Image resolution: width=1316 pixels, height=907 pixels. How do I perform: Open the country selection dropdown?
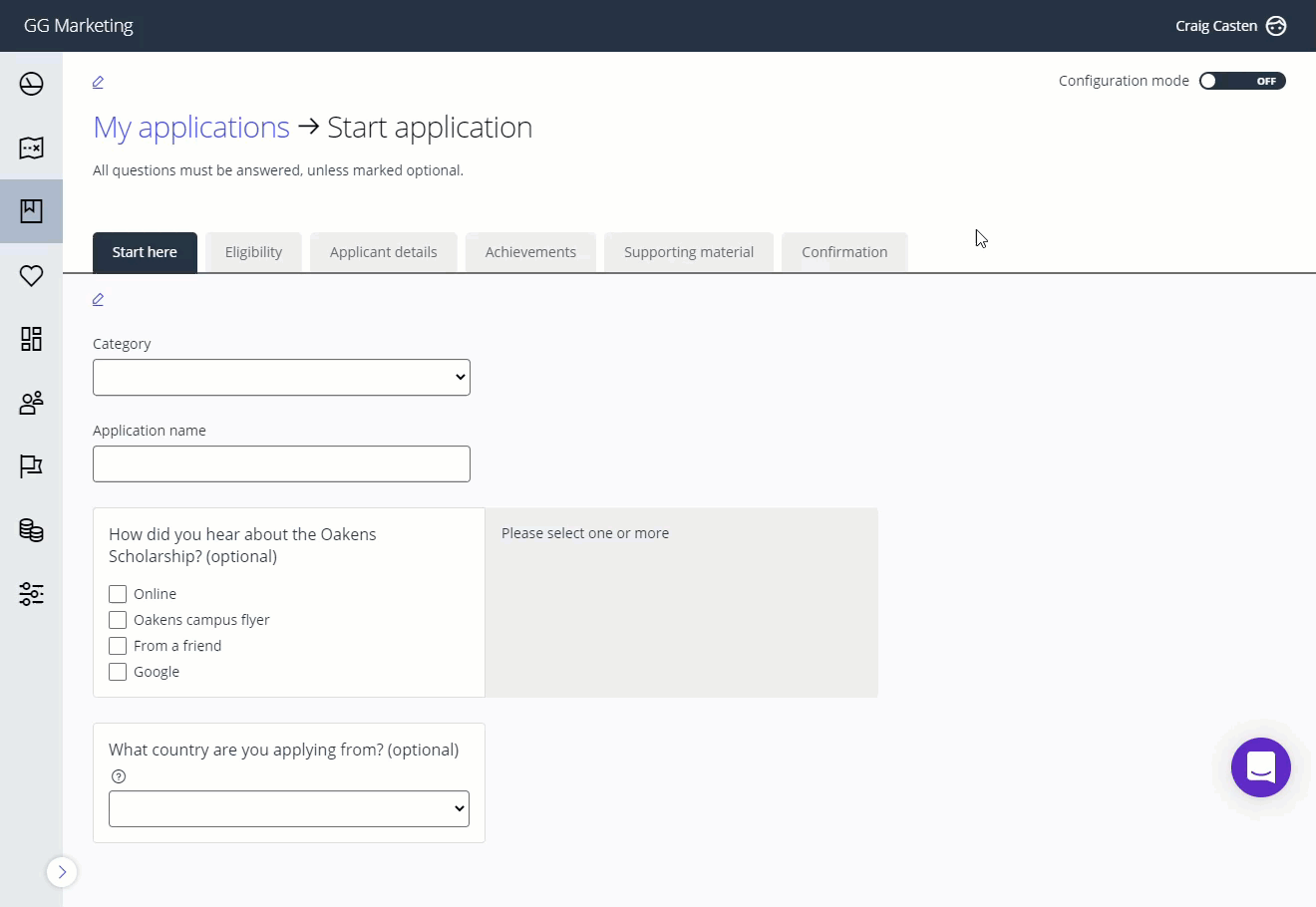[x=288, y=808]
